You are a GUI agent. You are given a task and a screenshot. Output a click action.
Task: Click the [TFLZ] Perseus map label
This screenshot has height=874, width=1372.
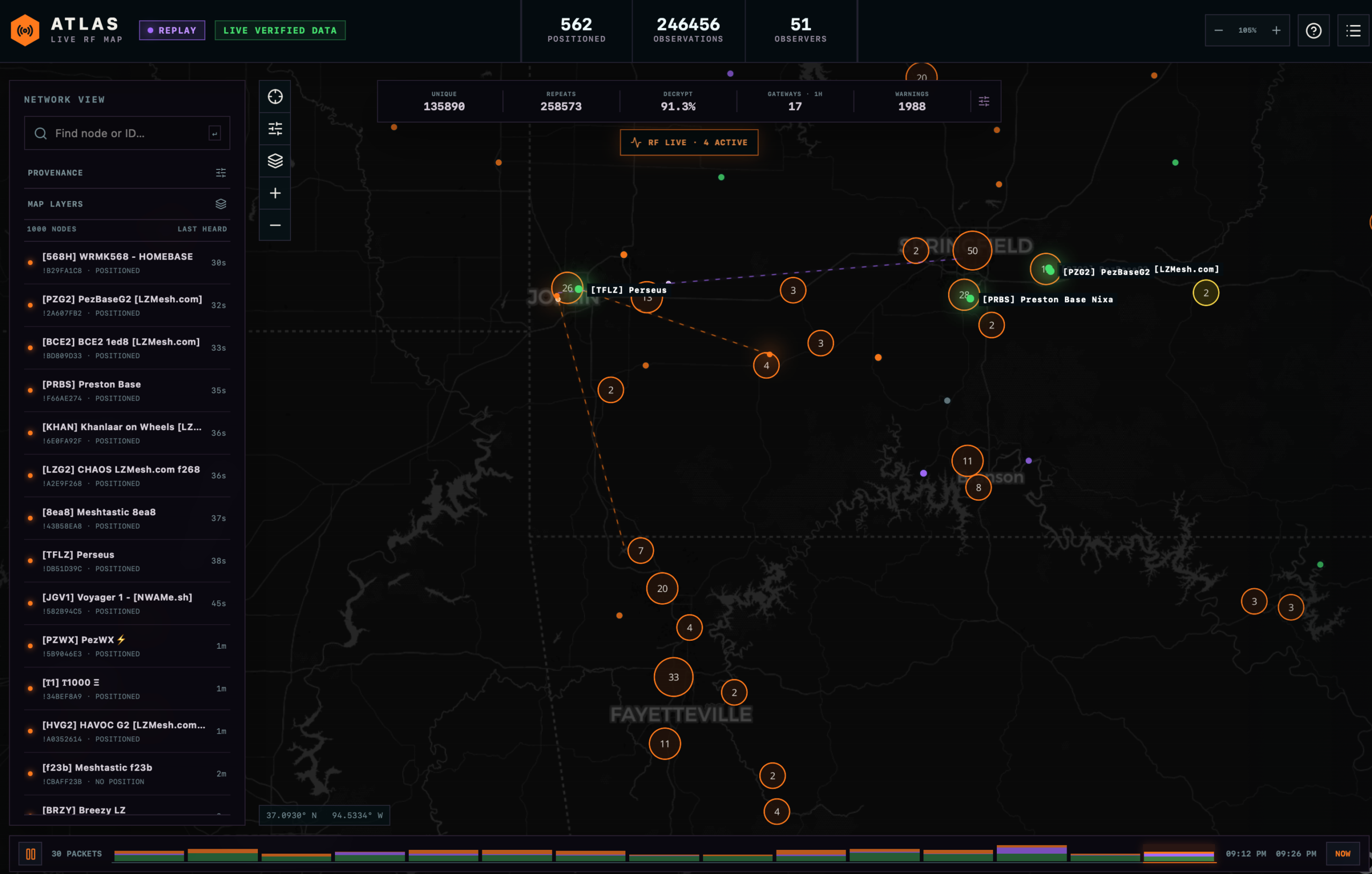tap(629, 290)
